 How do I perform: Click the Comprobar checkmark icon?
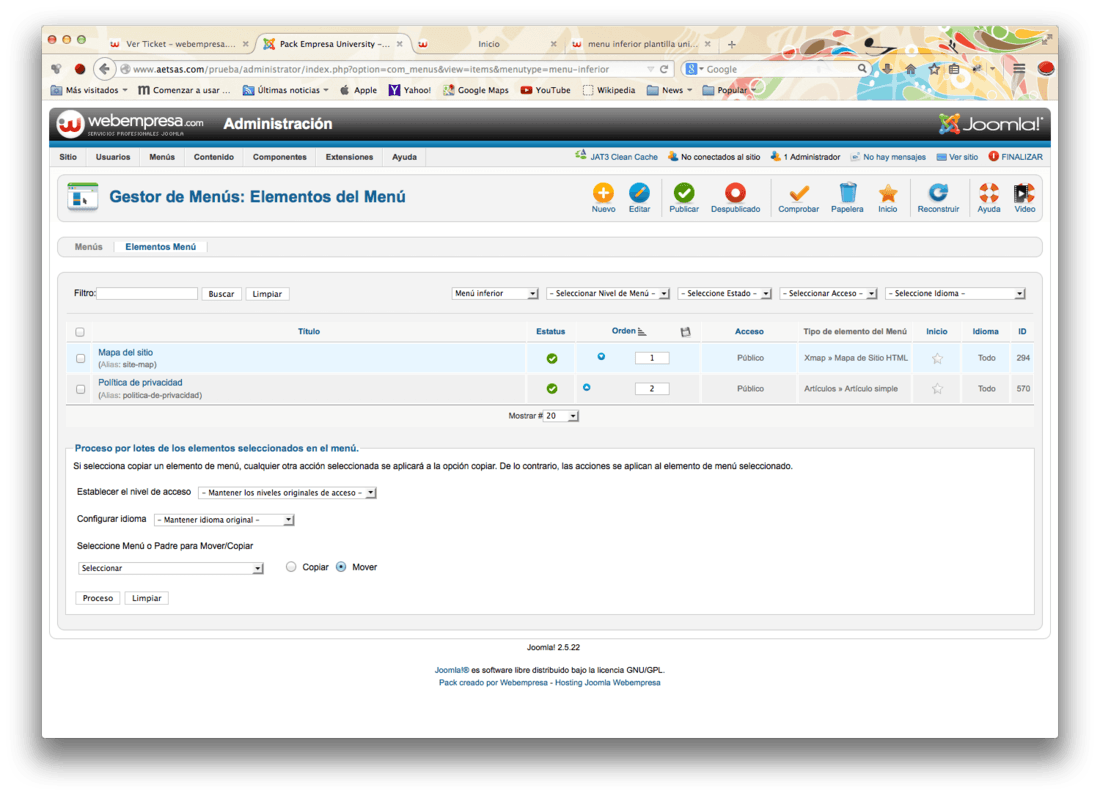point(798,193)
